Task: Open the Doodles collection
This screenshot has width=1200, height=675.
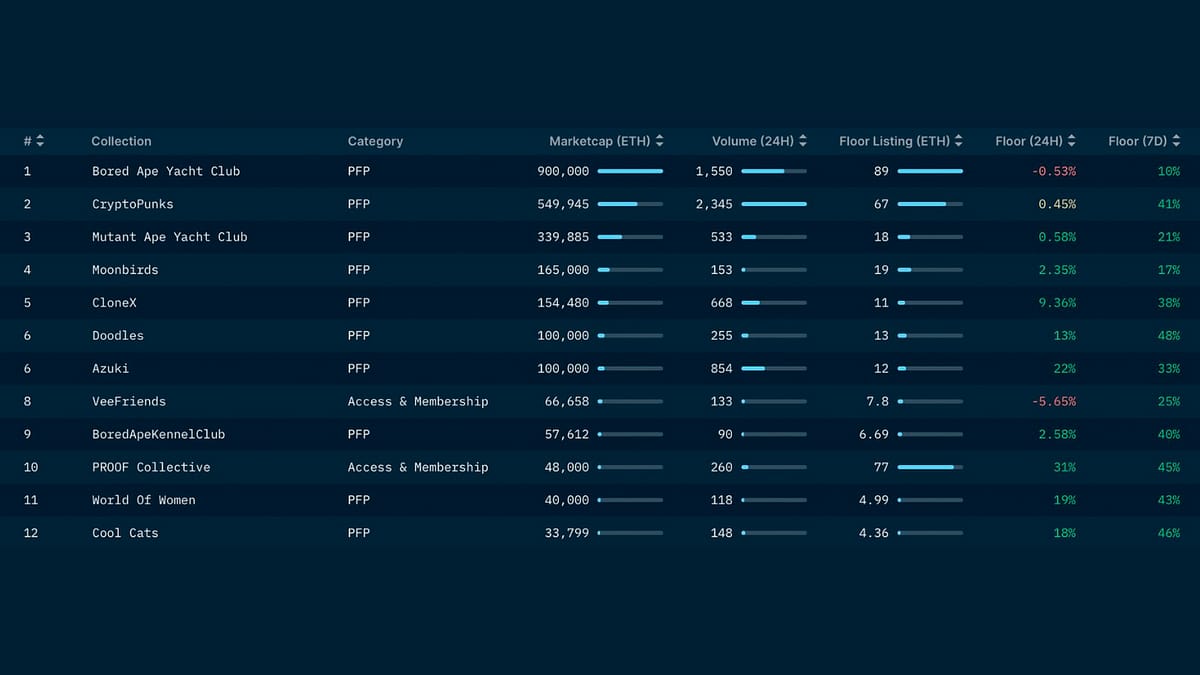Action: tap(118, 336)
